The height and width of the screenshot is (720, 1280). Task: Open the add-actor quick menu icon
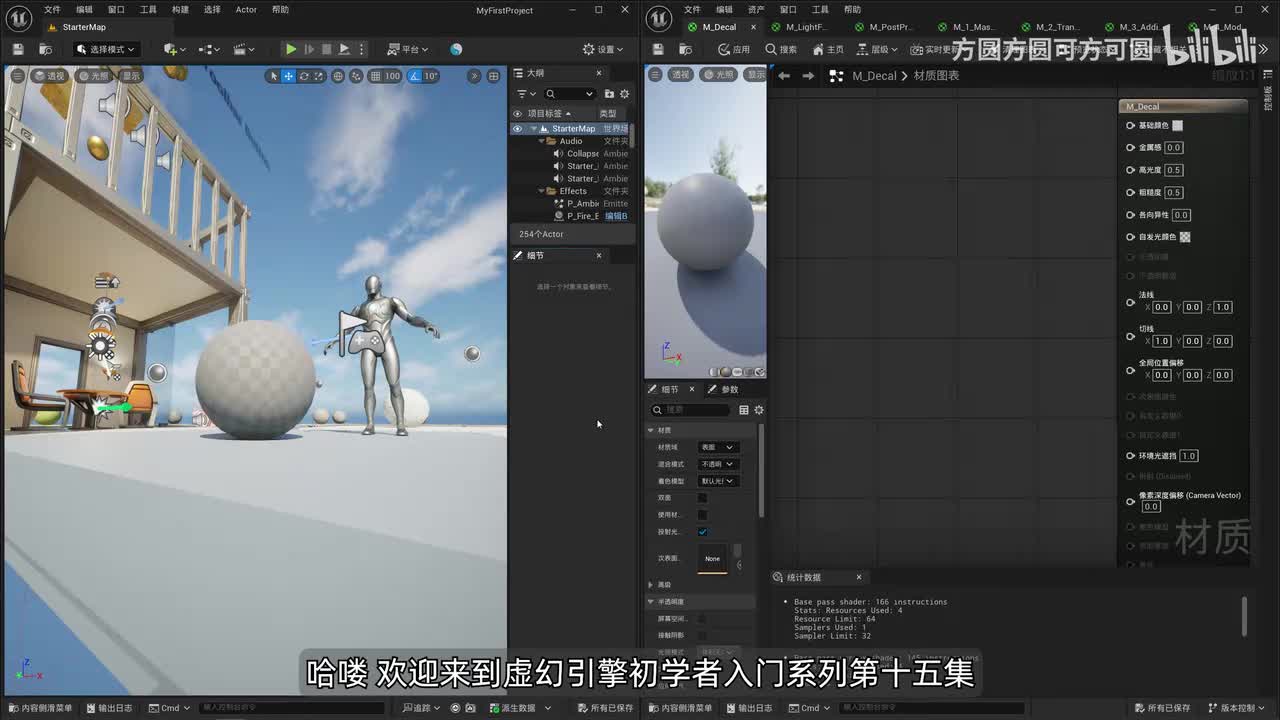coord(173,49)
